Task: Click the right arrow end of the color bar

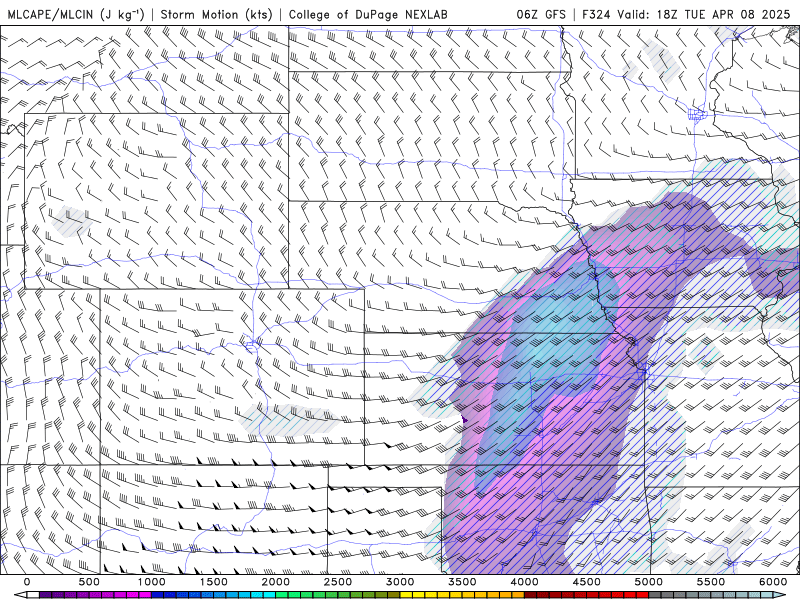Action: 780,595
